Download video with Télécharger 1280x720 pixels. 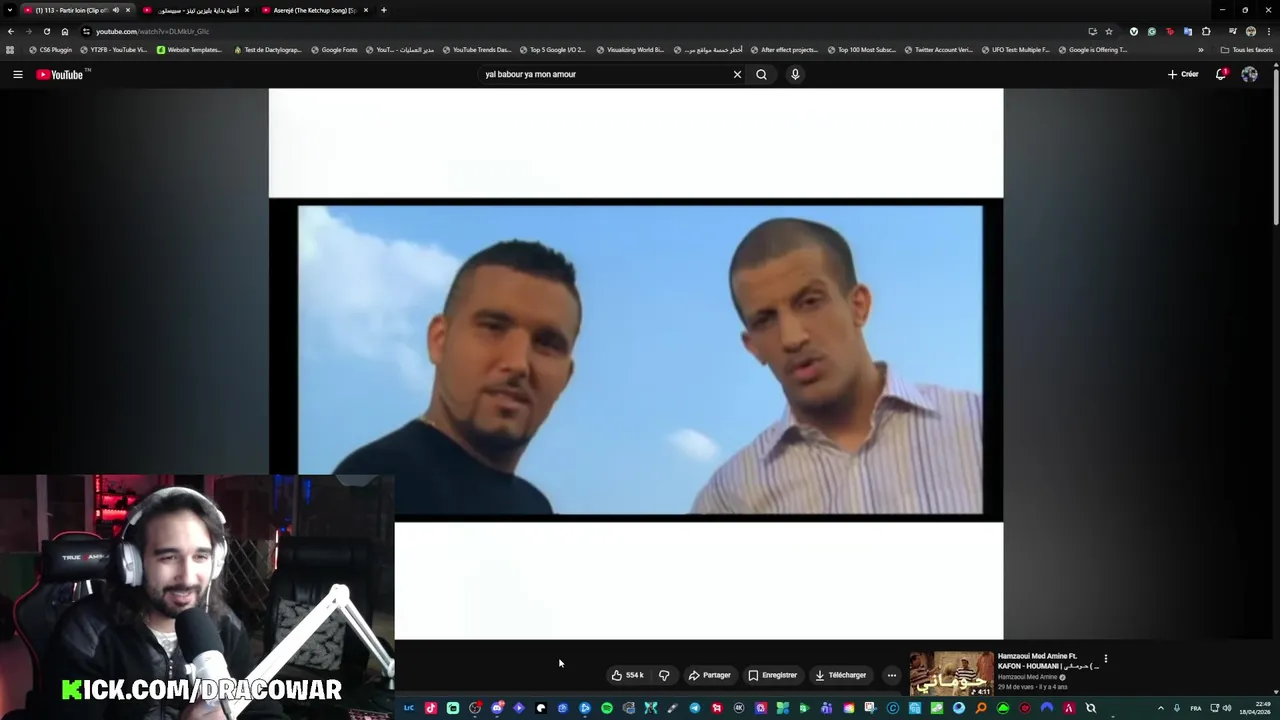[x=841, y=675]
